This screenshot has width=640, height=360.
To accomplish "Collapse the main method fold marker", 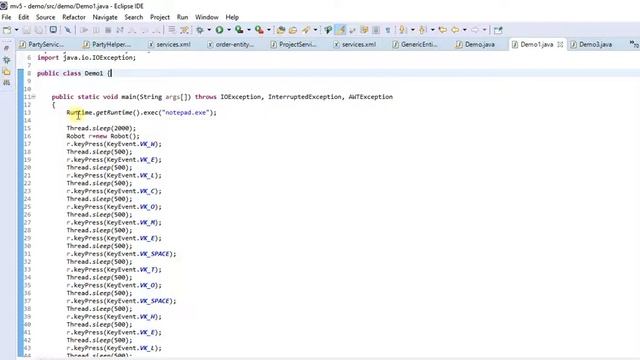I will (33, 97).
